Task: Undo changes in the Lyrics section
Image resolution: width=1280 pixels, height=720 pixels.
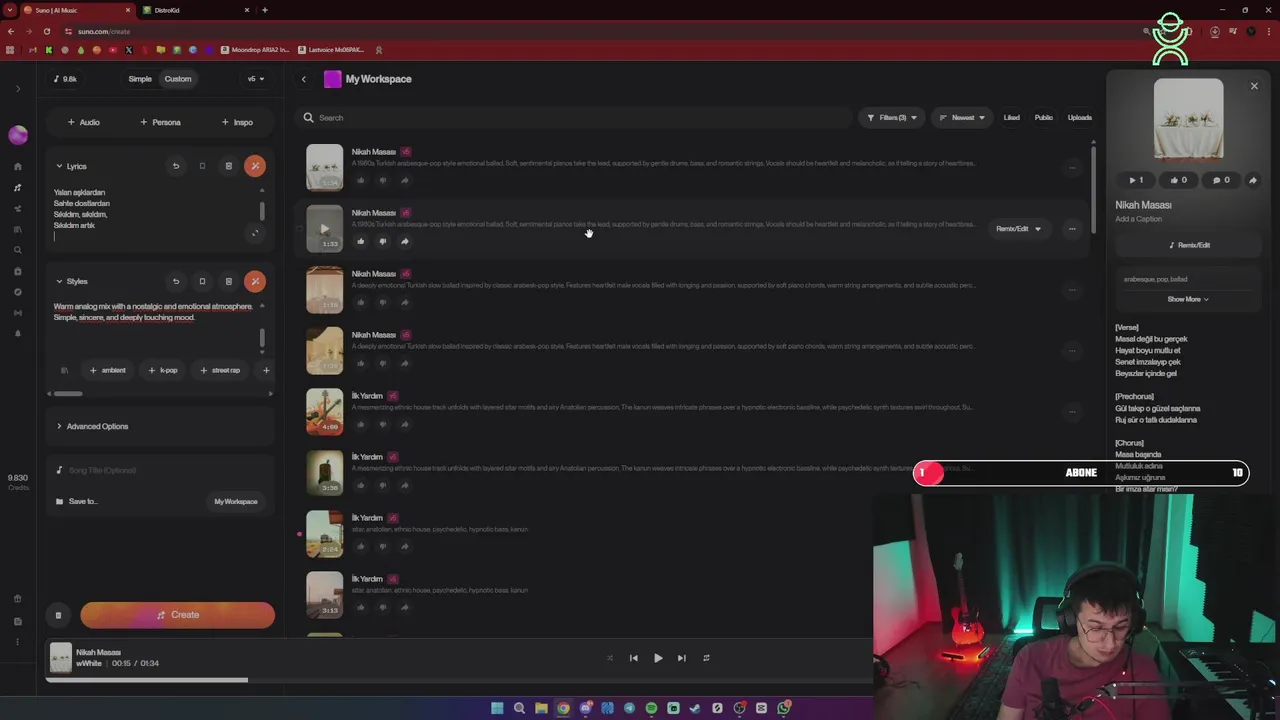Action: pyautogui.click(x=176, y=166)
